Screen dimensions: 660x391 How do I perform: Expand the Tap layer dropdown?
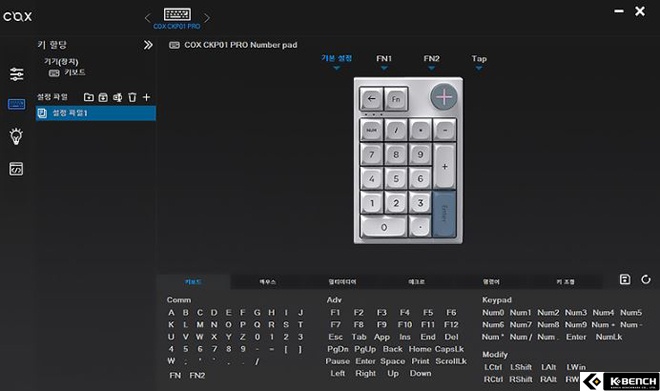point(479,61)
